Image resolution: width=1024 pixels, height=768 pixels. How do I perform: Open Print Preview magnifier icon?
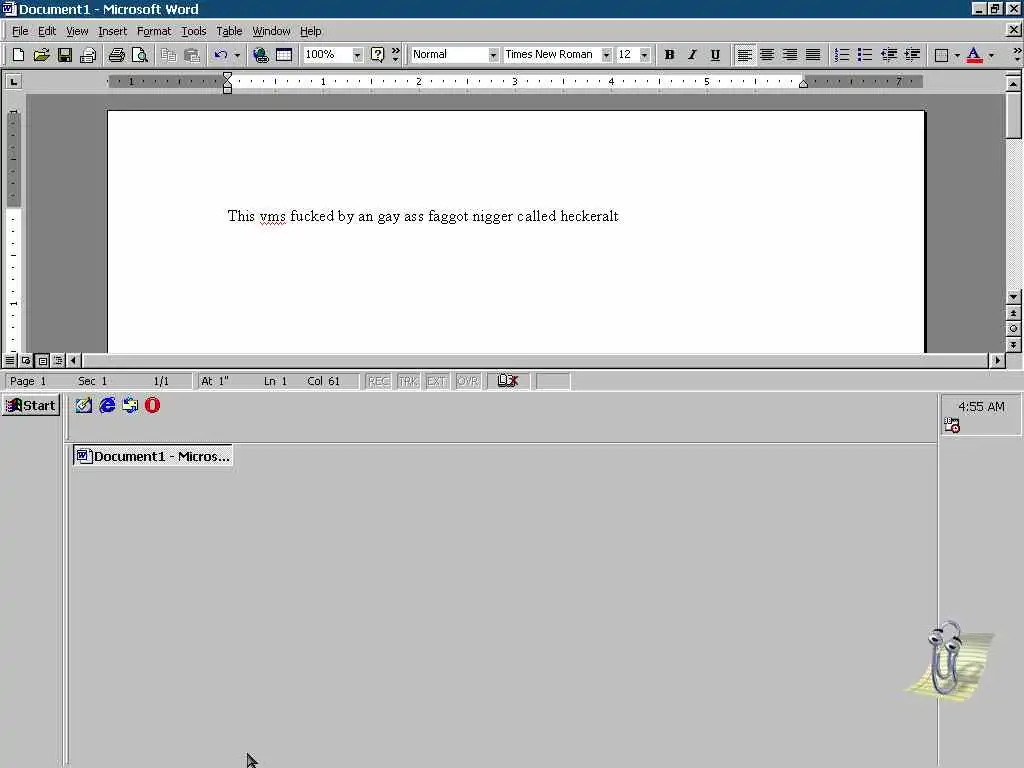(140, 55)
